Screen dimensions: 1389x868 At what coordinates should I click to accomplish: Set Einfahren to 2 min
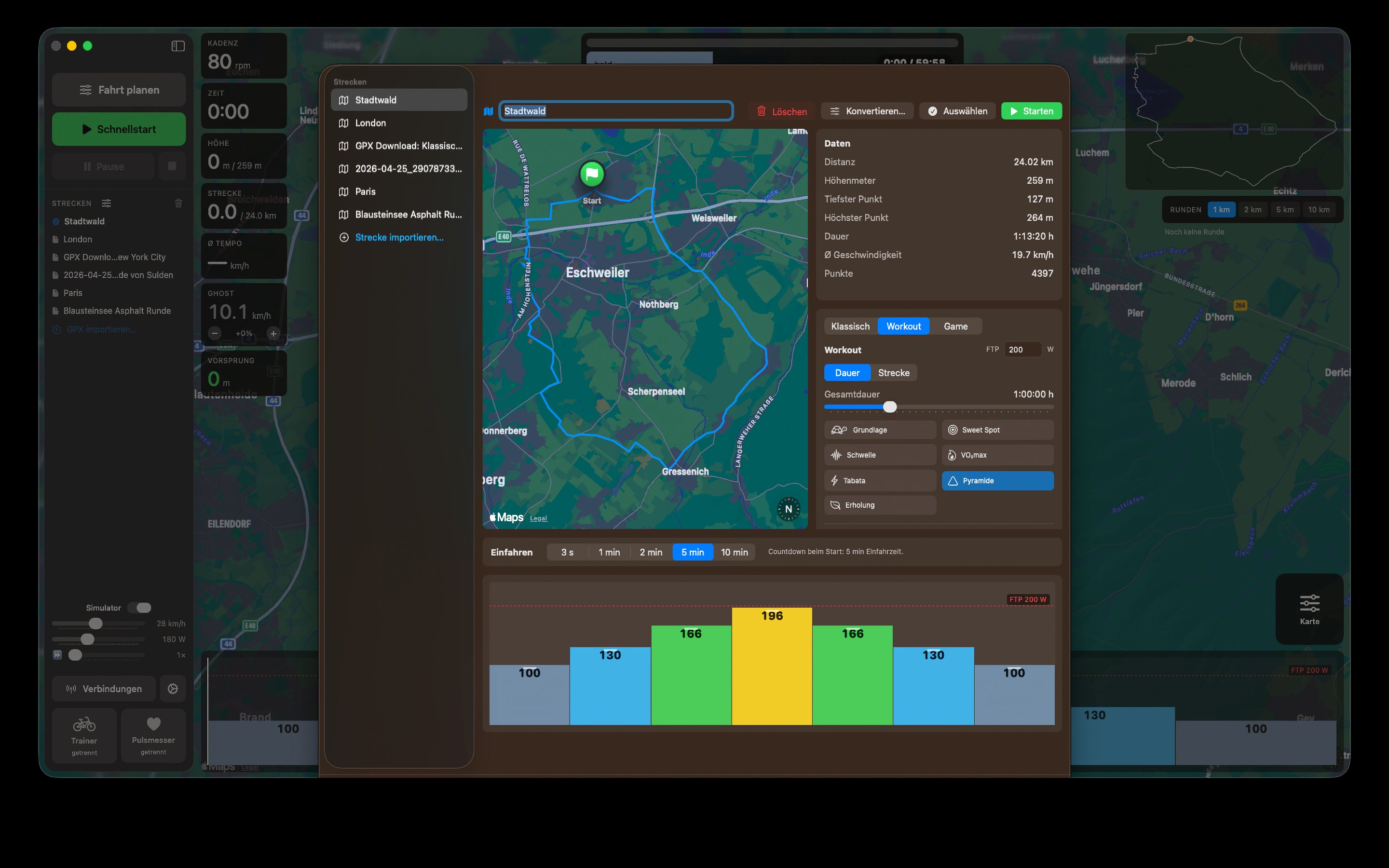tap(651, 552)
